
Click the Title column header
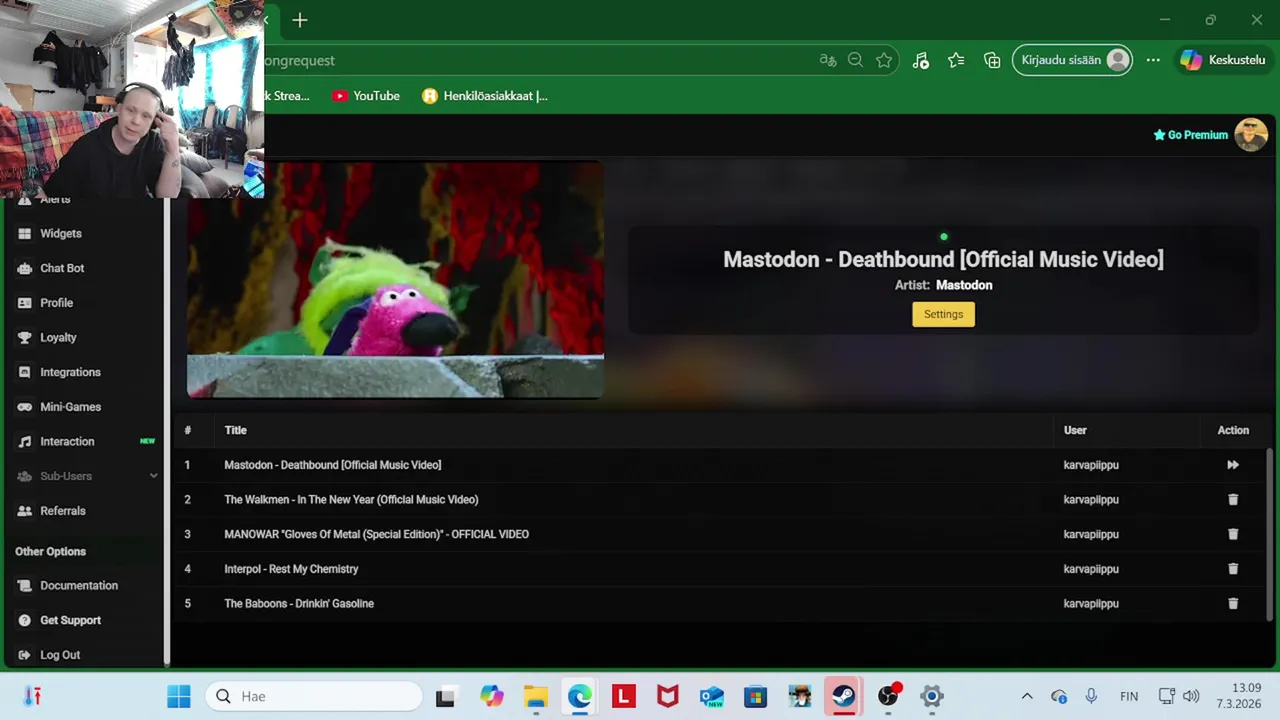tap(235, 430)
